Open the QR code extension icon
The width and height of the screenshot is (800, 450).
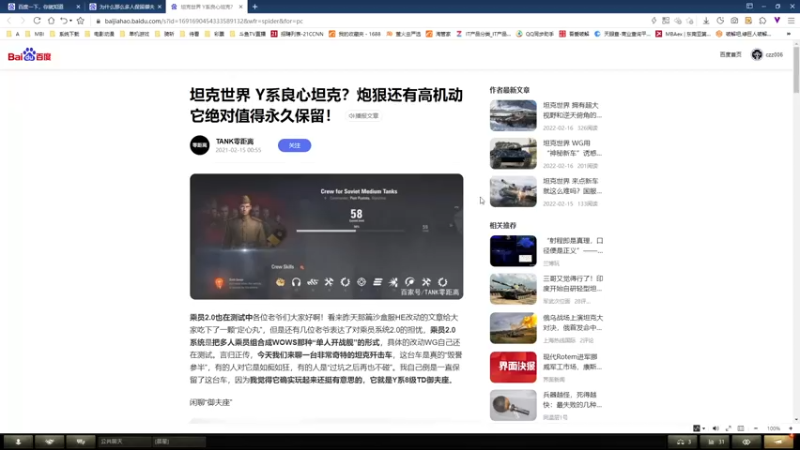click(x=666, y=21)
